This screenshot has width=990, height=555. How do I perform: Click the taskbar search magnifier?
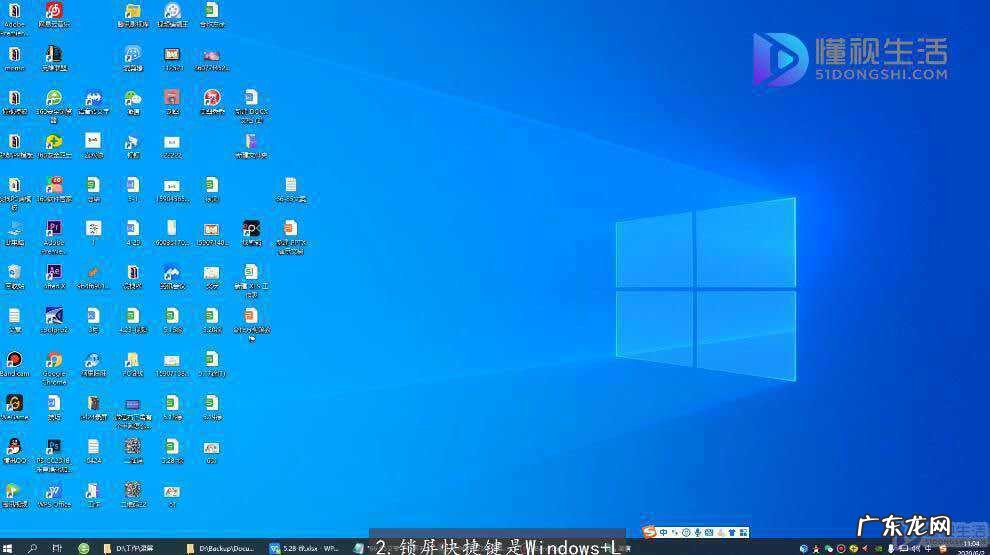point(33,548)
